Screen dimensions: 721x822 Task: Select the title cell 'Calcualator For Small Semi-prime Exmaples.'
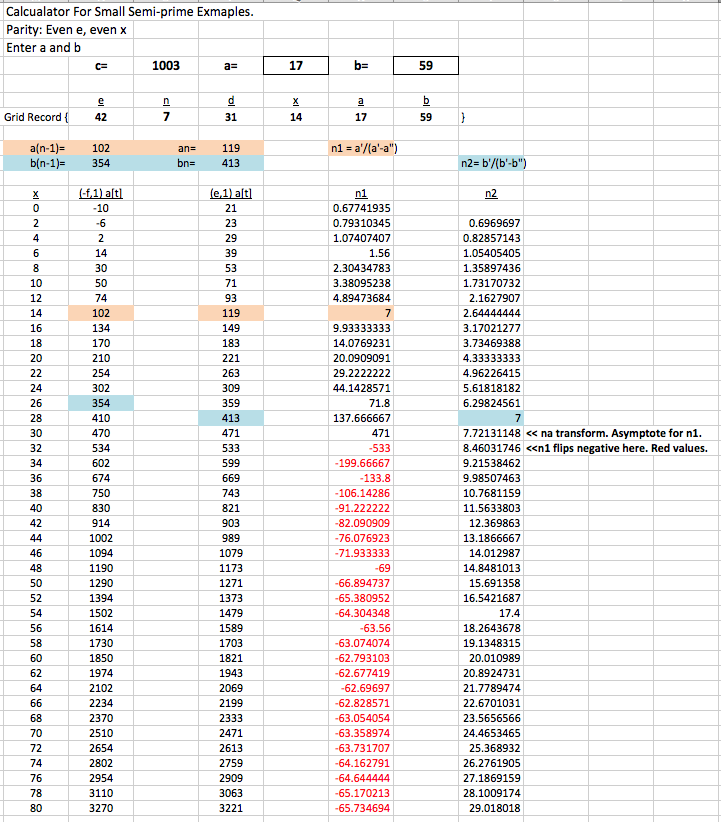pyautogui.click(x=130, y=12)
